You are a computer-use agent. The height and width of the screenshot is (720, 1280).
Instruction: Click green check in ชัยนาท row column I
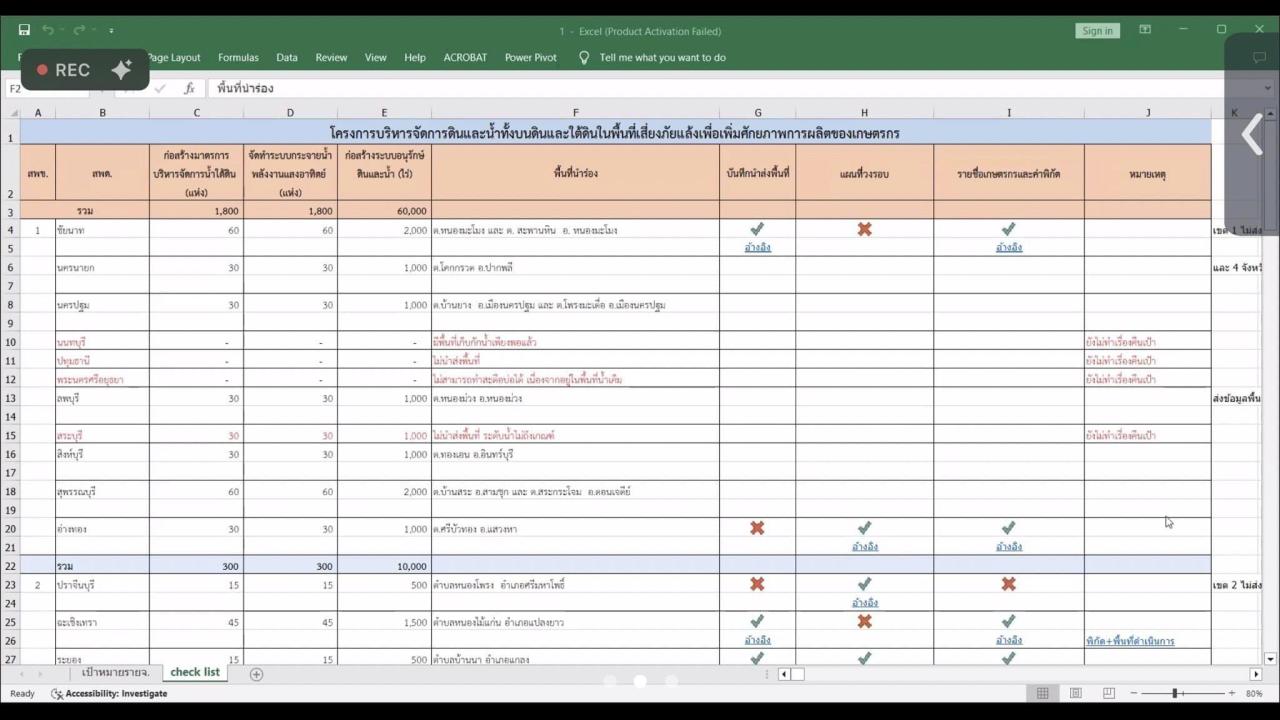(x=1008, y=230)
